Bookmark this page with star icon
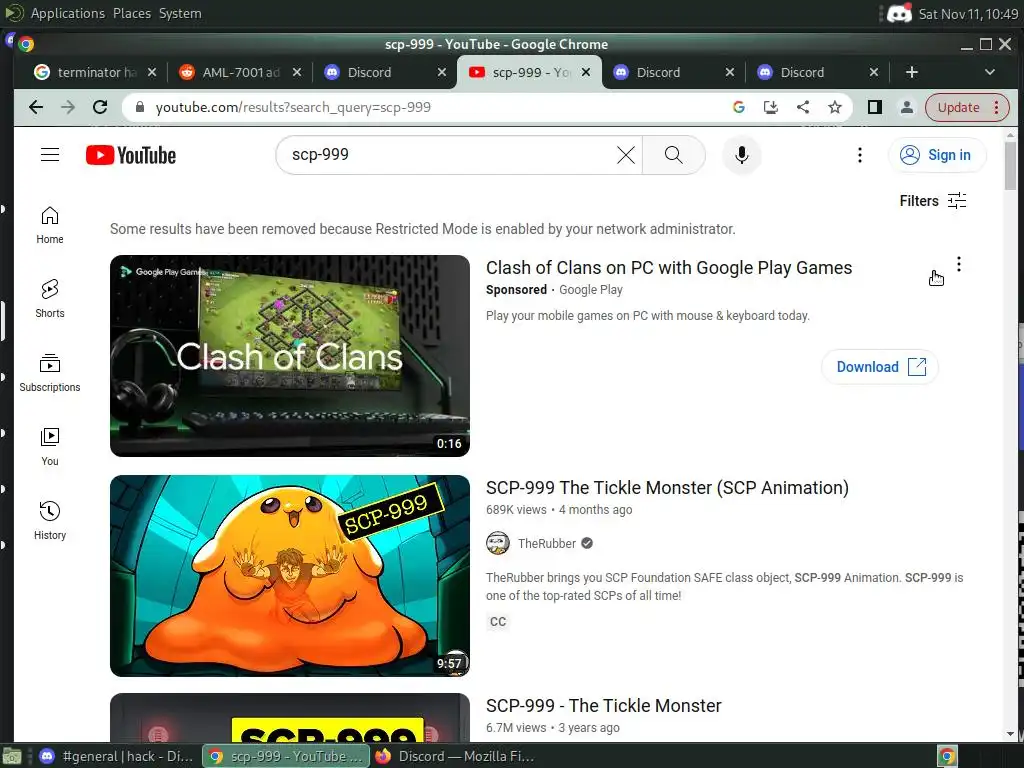1024x768 pixels. (835, 107)
